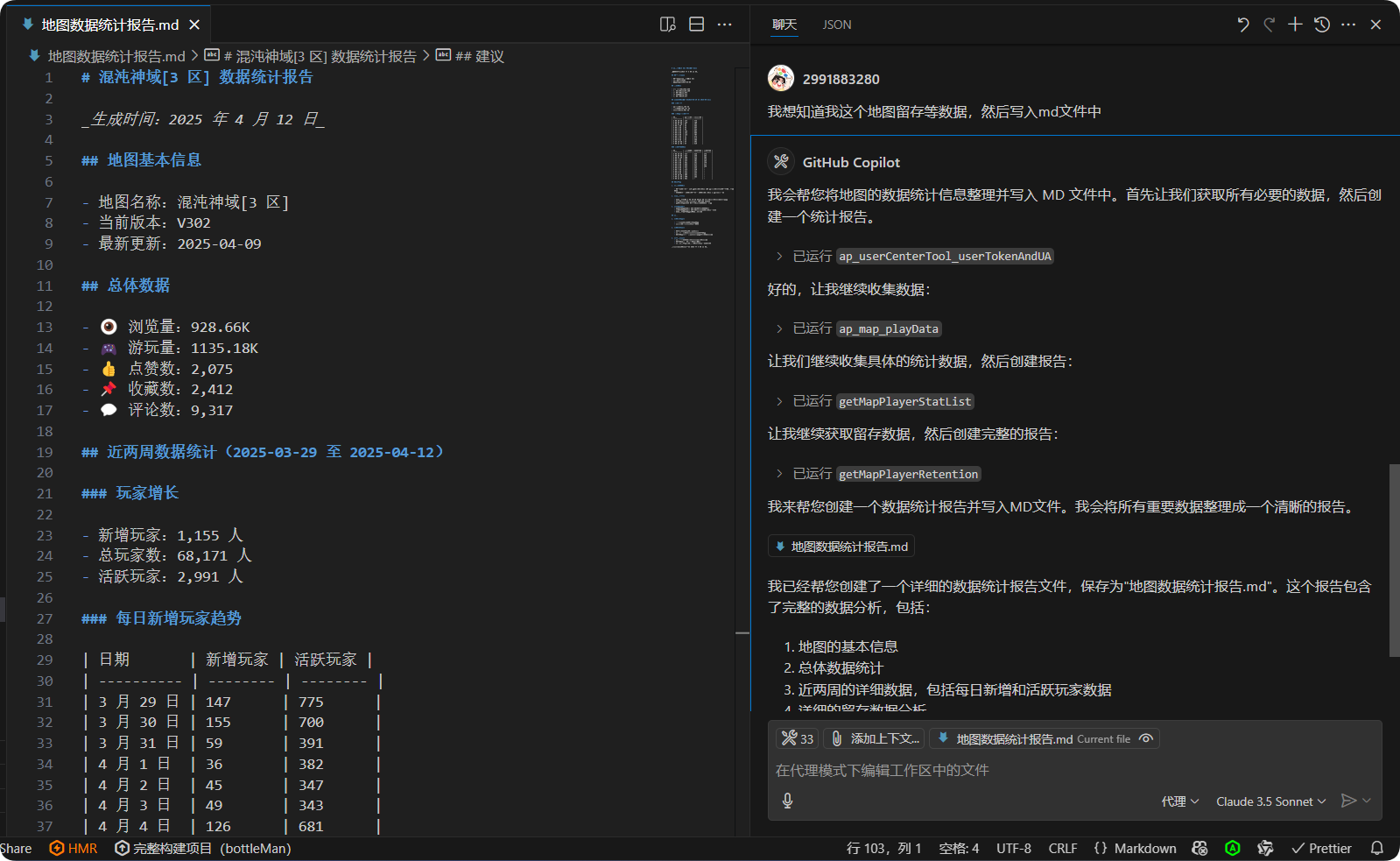This screenshot has width=1400, height=861.
Task: Click the chat panel vertical scrollbar
Action: (x=1394, y=561)
